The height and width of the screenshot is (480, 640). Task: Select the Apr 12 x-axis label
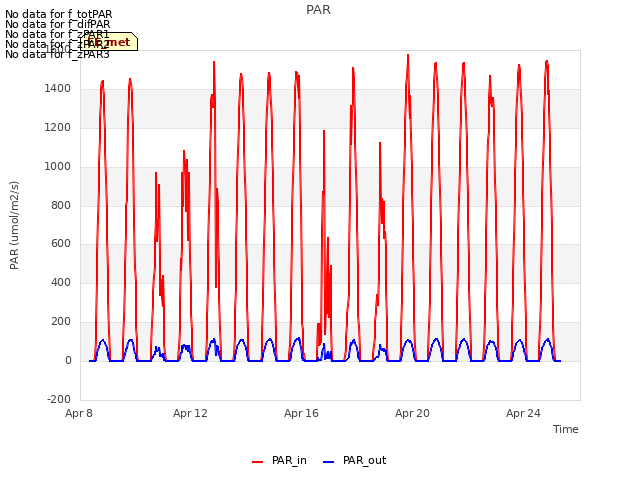pyautogui.click(x=190, y=413)
